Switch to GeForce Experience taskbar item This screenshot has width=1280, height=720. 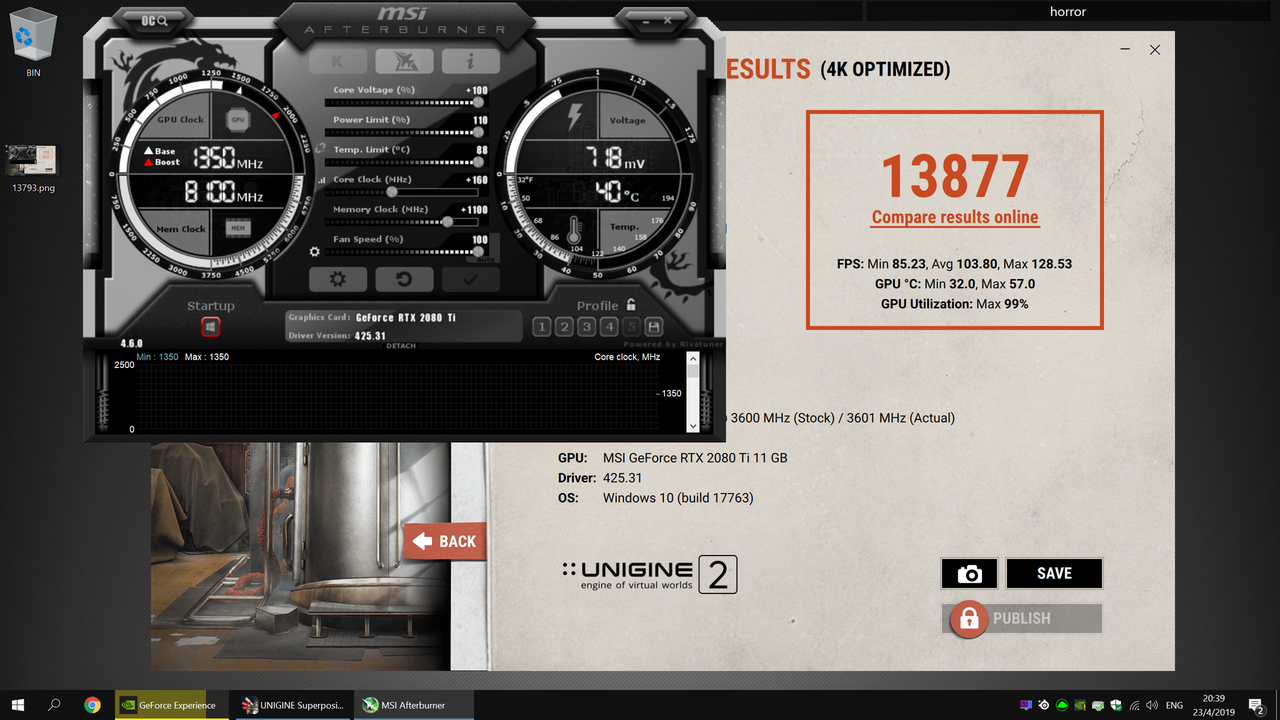170,705
